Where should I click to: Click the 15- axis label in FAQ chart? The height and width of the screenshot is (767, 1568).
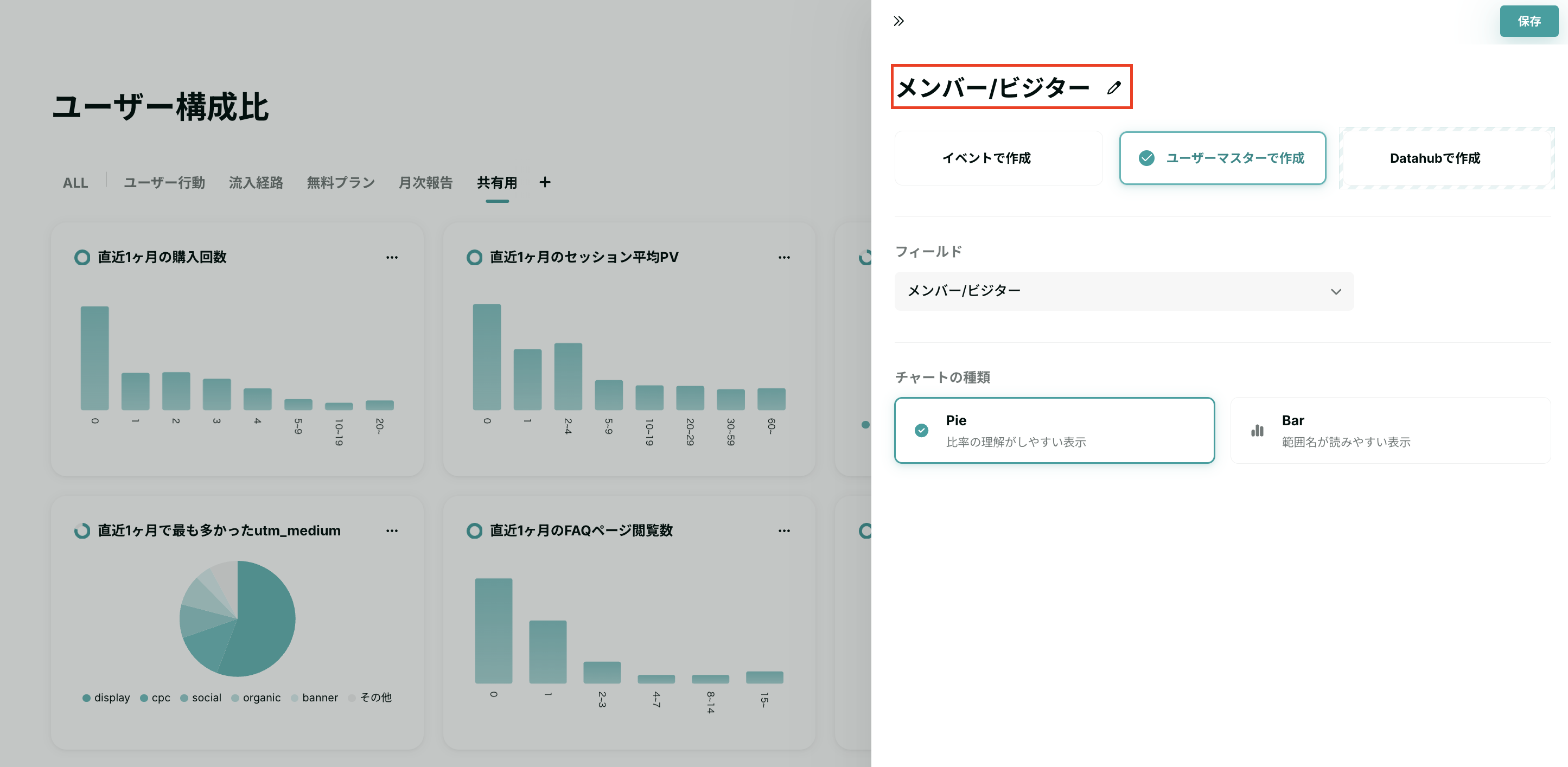pos(764,699)
